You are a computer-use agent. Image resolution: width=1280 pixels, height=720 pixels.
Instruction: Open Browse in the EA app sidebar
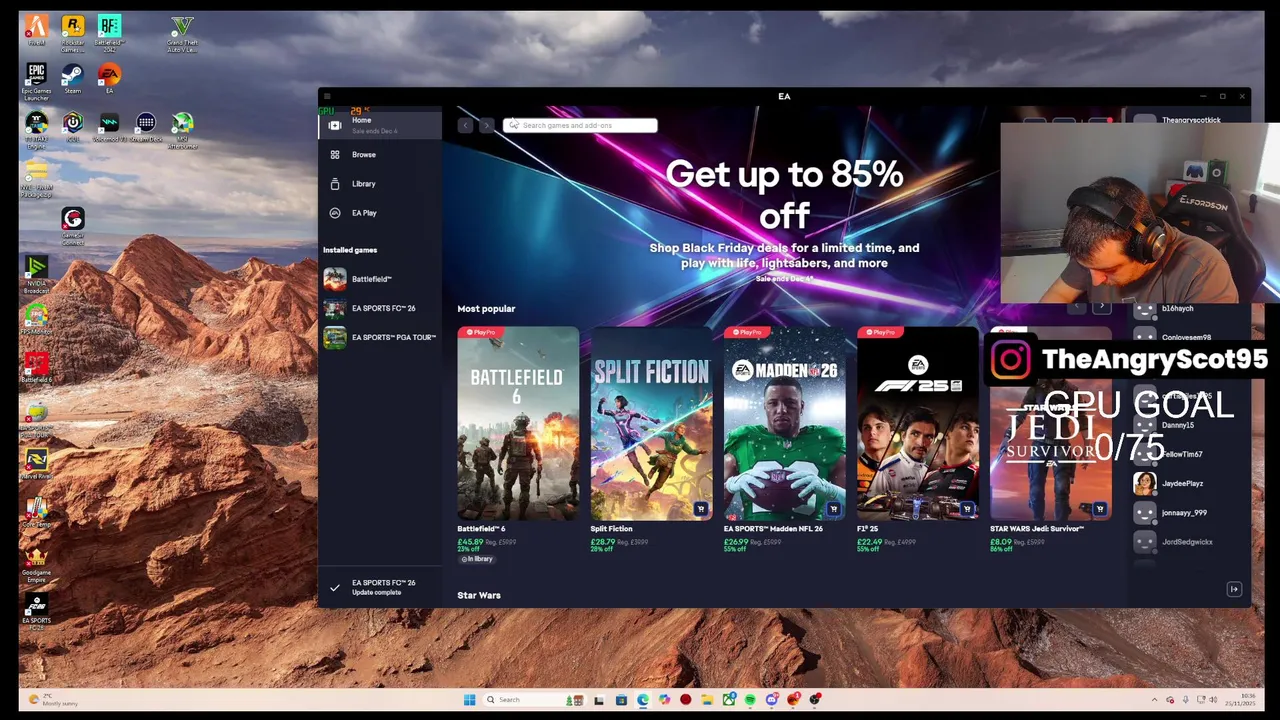click(x=380, y=155)
